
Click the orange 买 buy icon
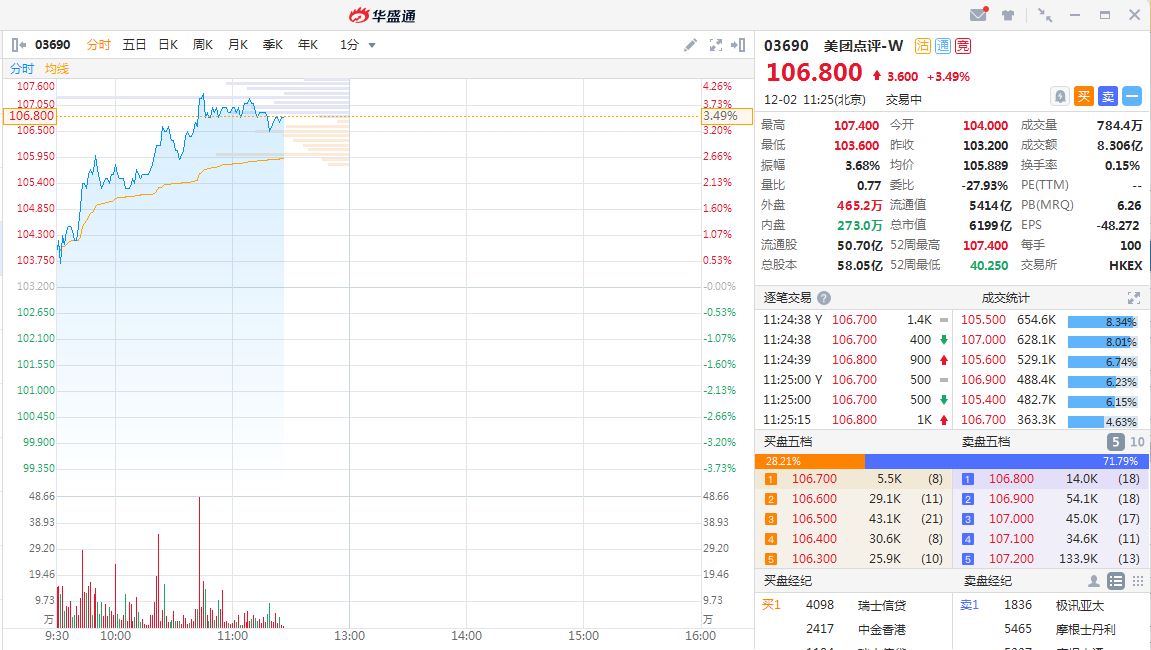point(1084,96)
